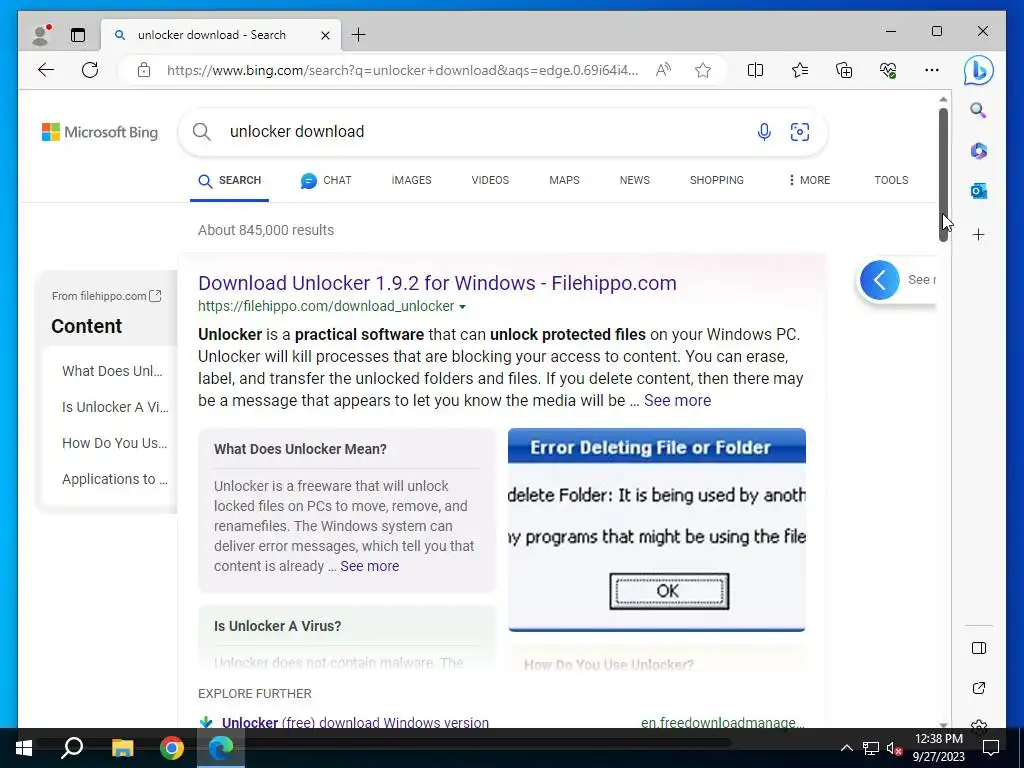This screenshot has height=768, width=1024.
Task: Switch to the NEWS tab
Action: tap(634, 180)
